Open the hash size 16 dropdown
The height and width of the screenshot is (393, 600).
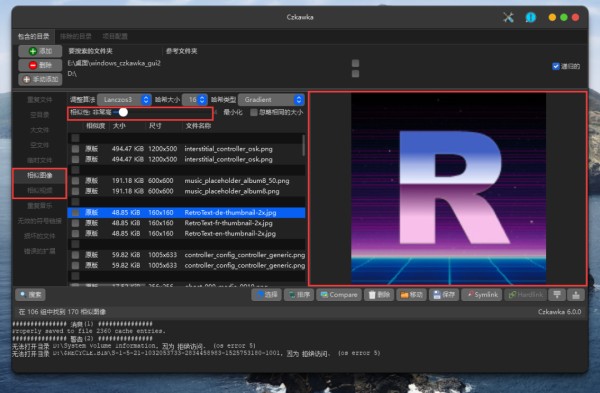click(x=195, y=100)
